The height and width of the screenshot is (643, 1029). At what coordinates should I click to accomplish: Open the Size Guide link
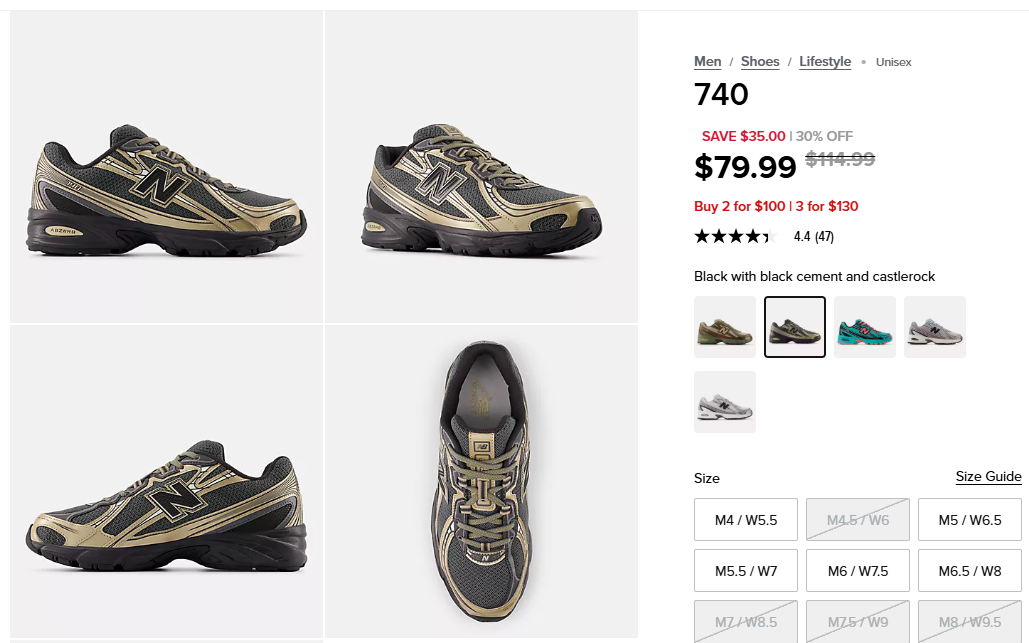coord(988,476)
